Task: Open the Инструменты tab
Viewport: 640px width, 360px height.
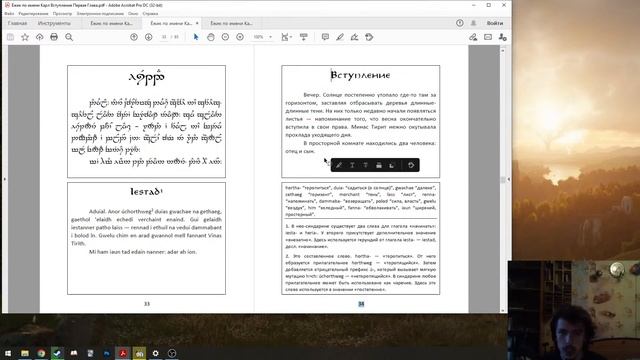Action: click(x=54, y=23)
